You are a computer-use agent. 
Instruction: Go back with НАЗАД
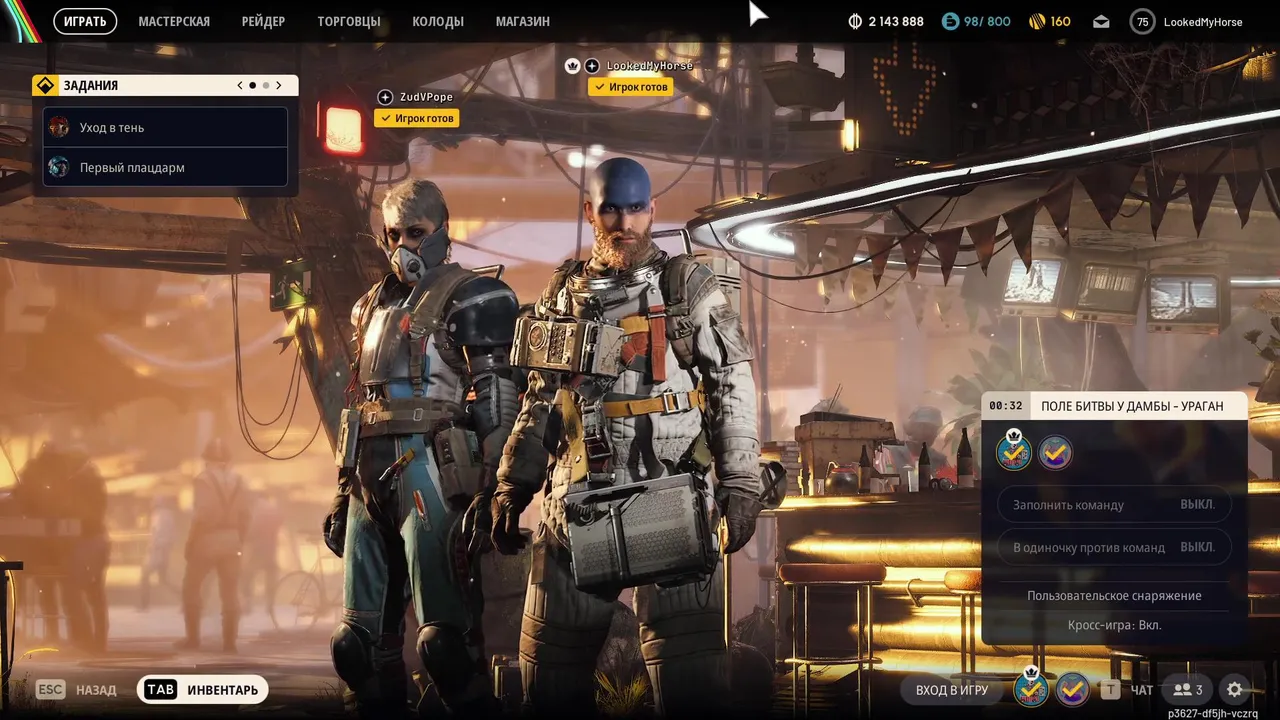click(96, 690)
